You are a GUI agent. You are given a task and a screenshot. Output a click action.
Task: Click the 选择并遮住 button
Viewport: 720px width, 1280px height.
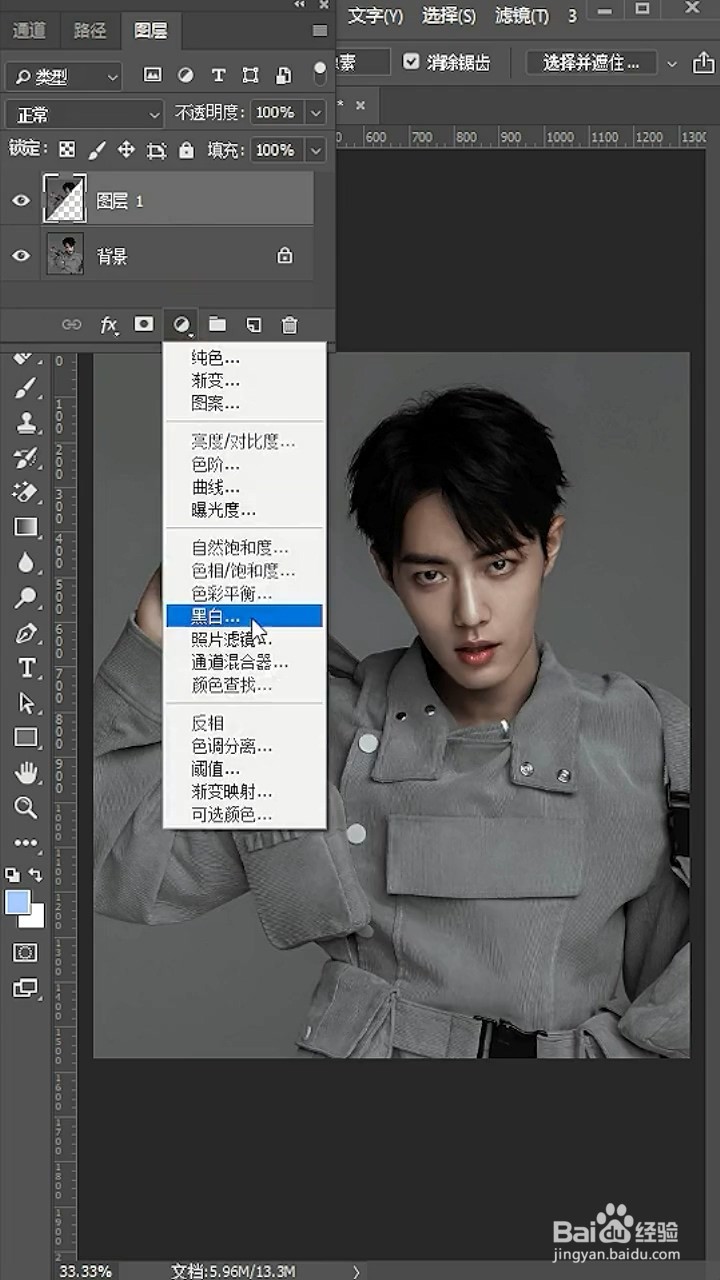pyautogui.click(x=591, y=63)
